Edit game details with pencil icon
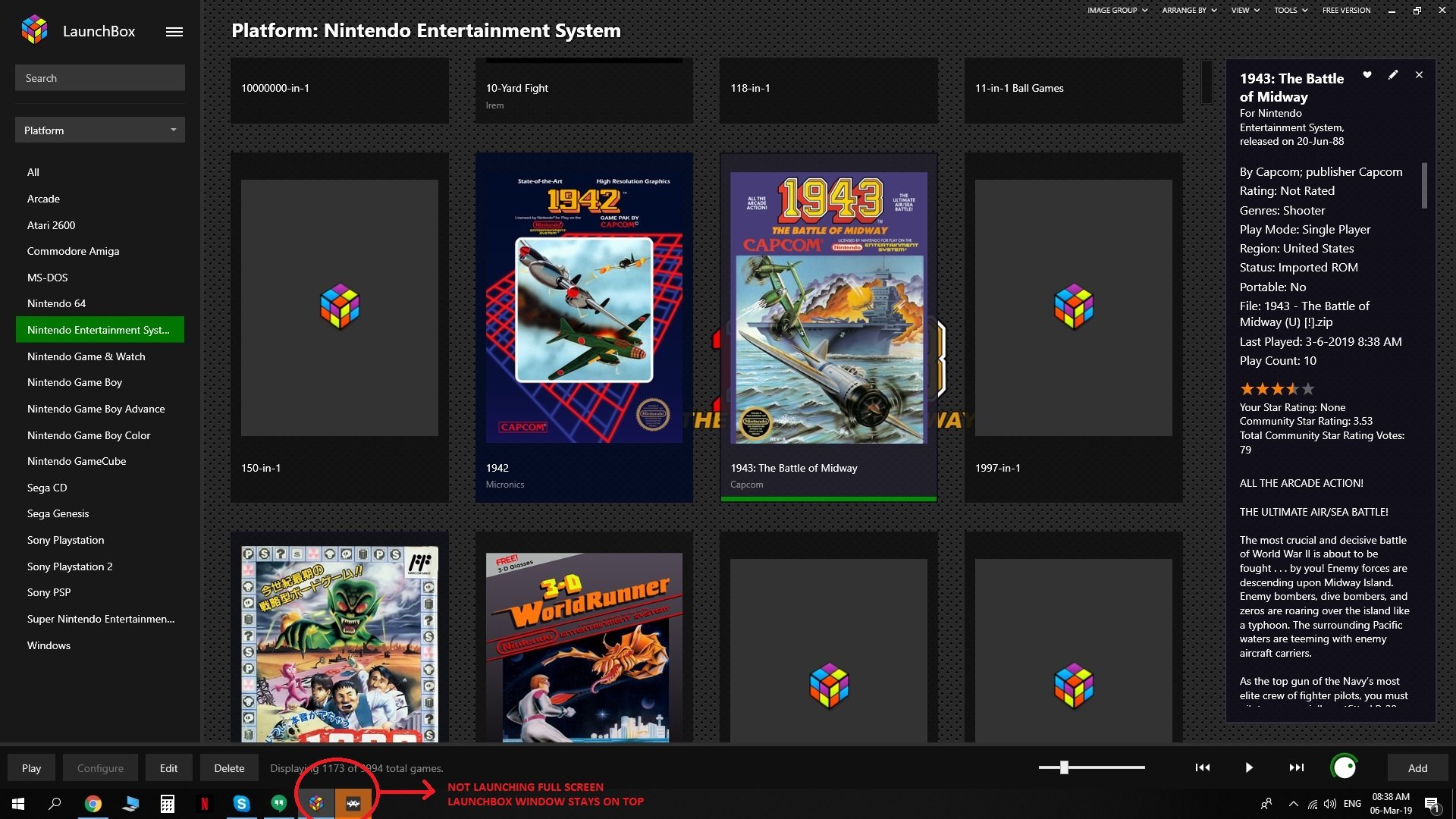Image resolution: width=1456 pixels, height=819 pixels. point(1393,75)
